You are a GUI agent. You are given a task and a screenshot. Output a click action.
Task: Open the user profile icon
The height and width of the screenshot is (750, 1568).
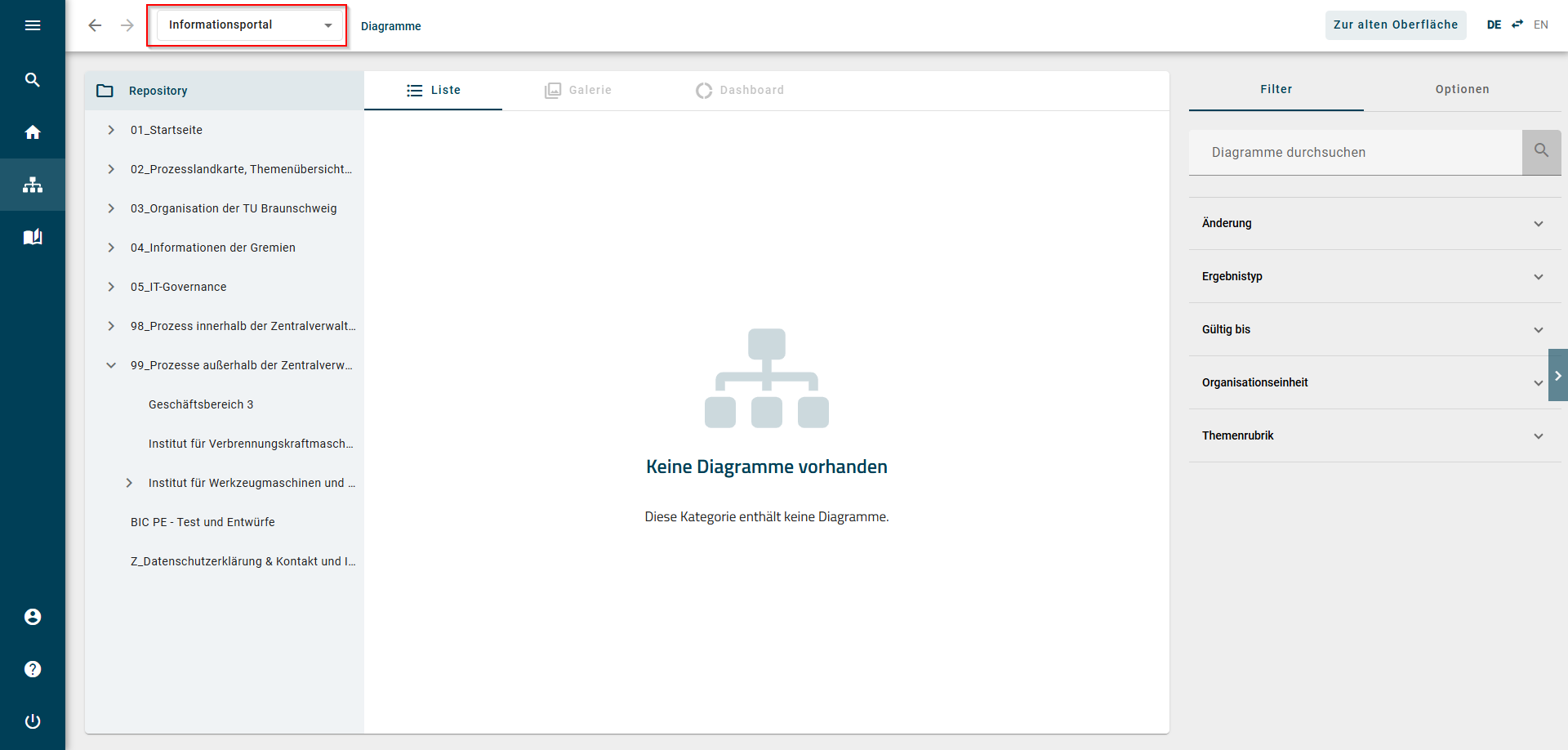(33, 617)
